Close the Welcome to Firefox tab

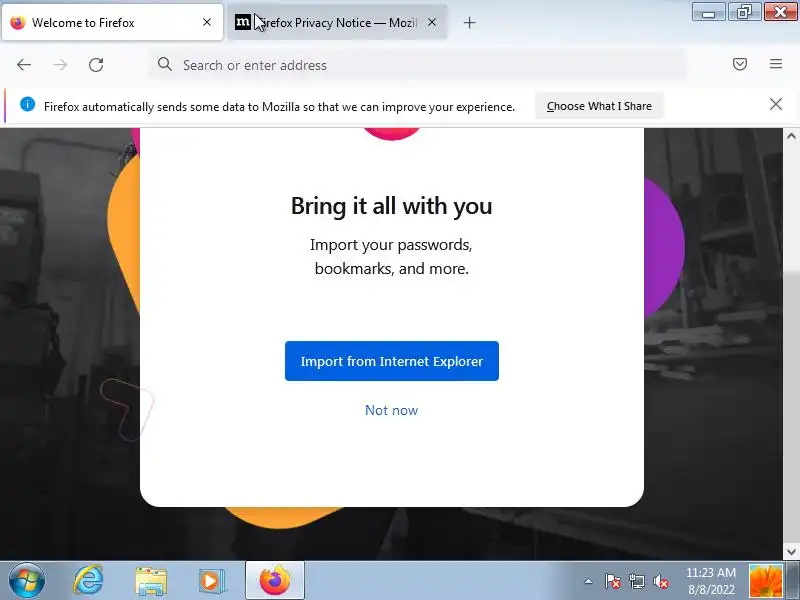pos(207,22)
